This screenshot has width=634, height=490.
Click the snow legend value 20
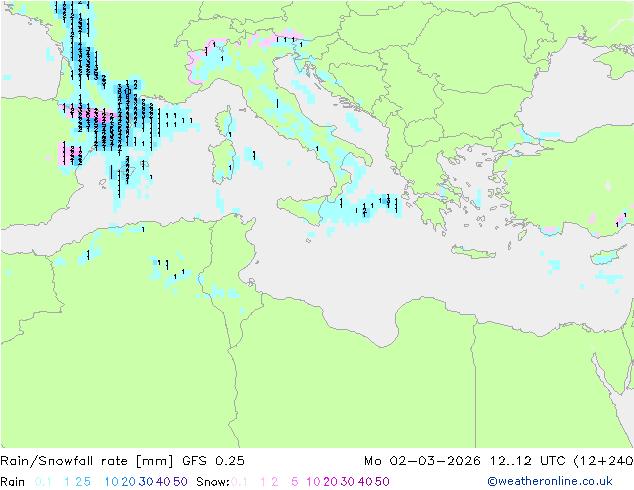tap(330, 482)
